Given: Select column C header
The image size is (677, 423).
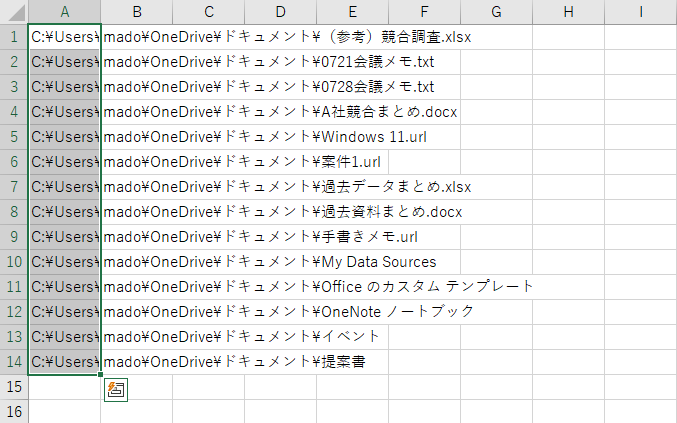Looking at the screenshot, I should [x=209, y=12].
